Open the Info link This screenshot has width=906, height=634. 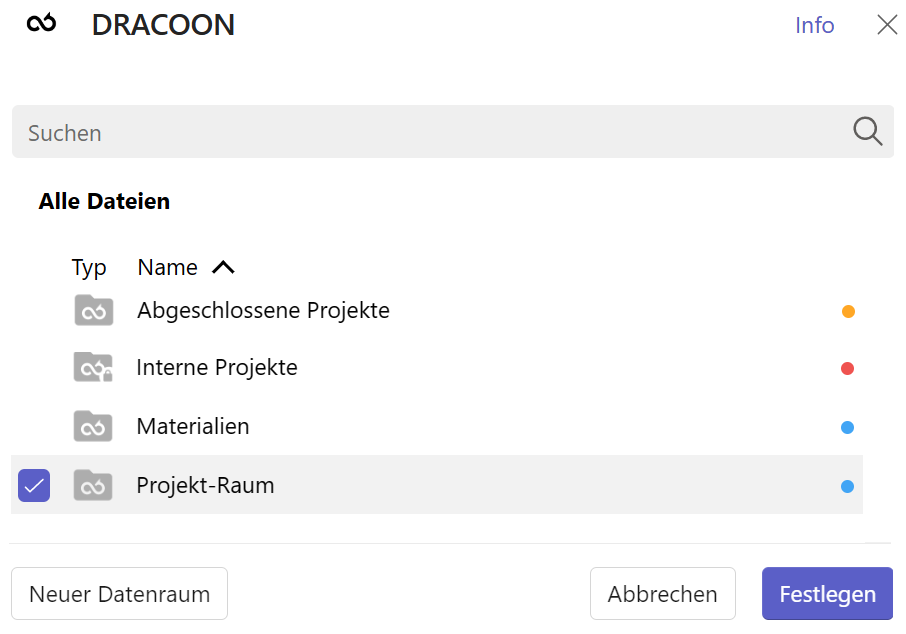point(815,25)
